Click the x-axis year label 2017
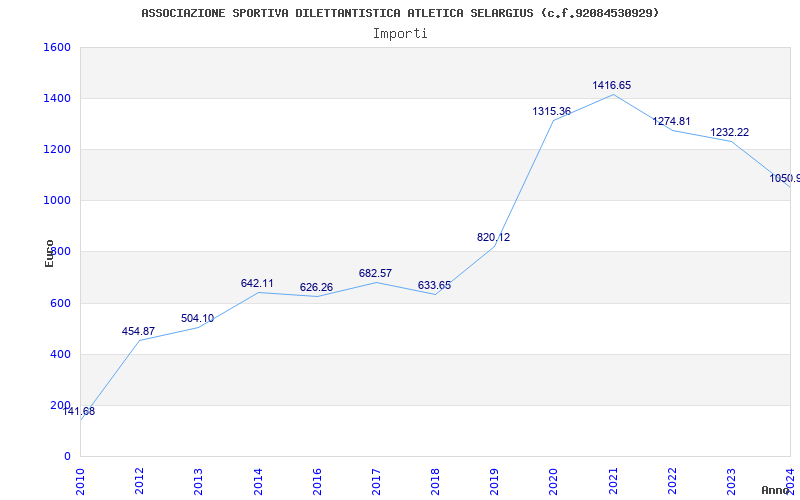The image size is (800, 500). tap(376, 481)
